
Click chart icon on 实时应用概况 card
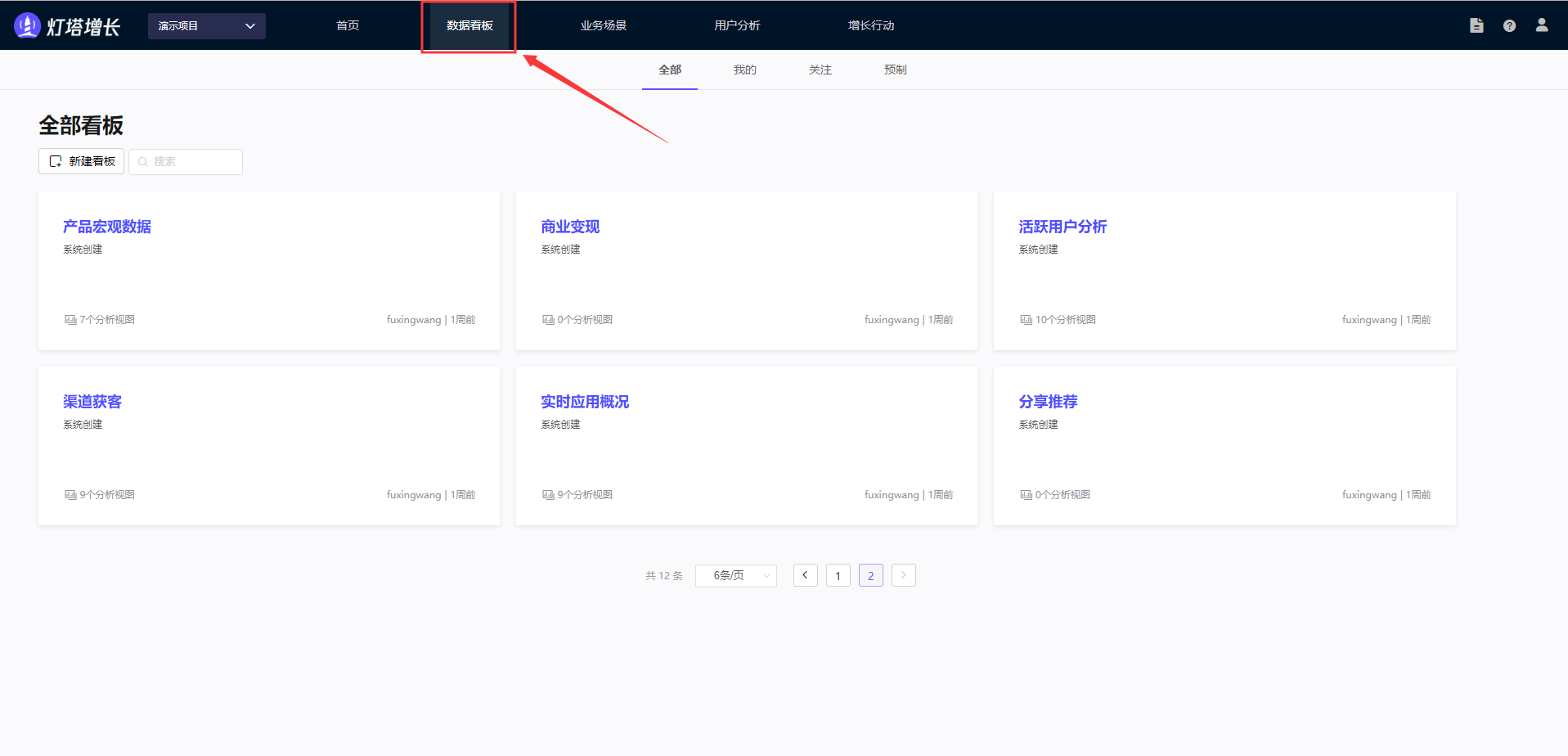click(x=548, y=495)
